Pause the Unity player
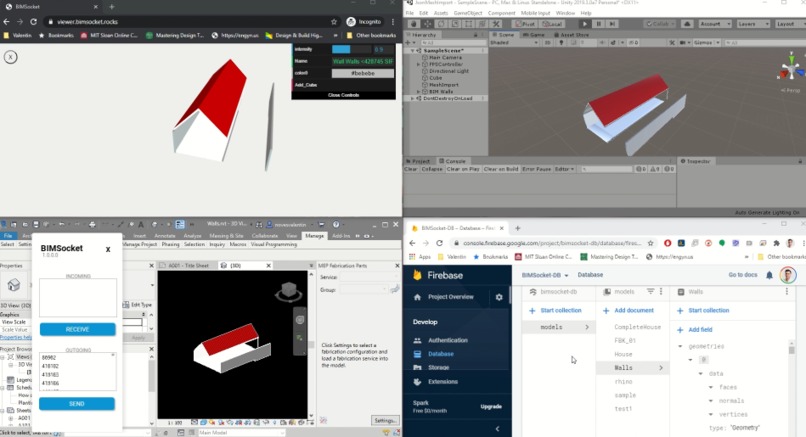 598,24
